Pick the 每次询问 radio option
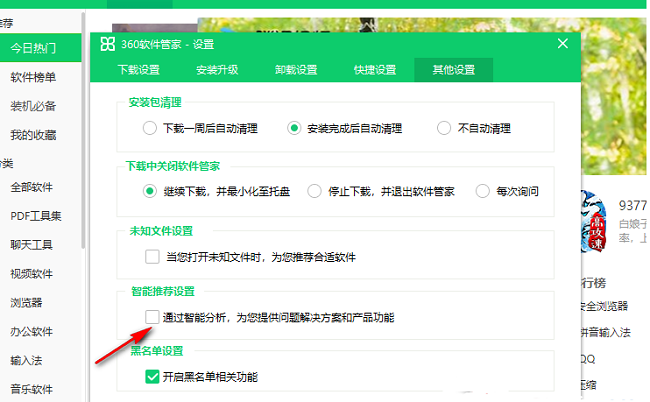The image size is (650, 402). [483, 191]
